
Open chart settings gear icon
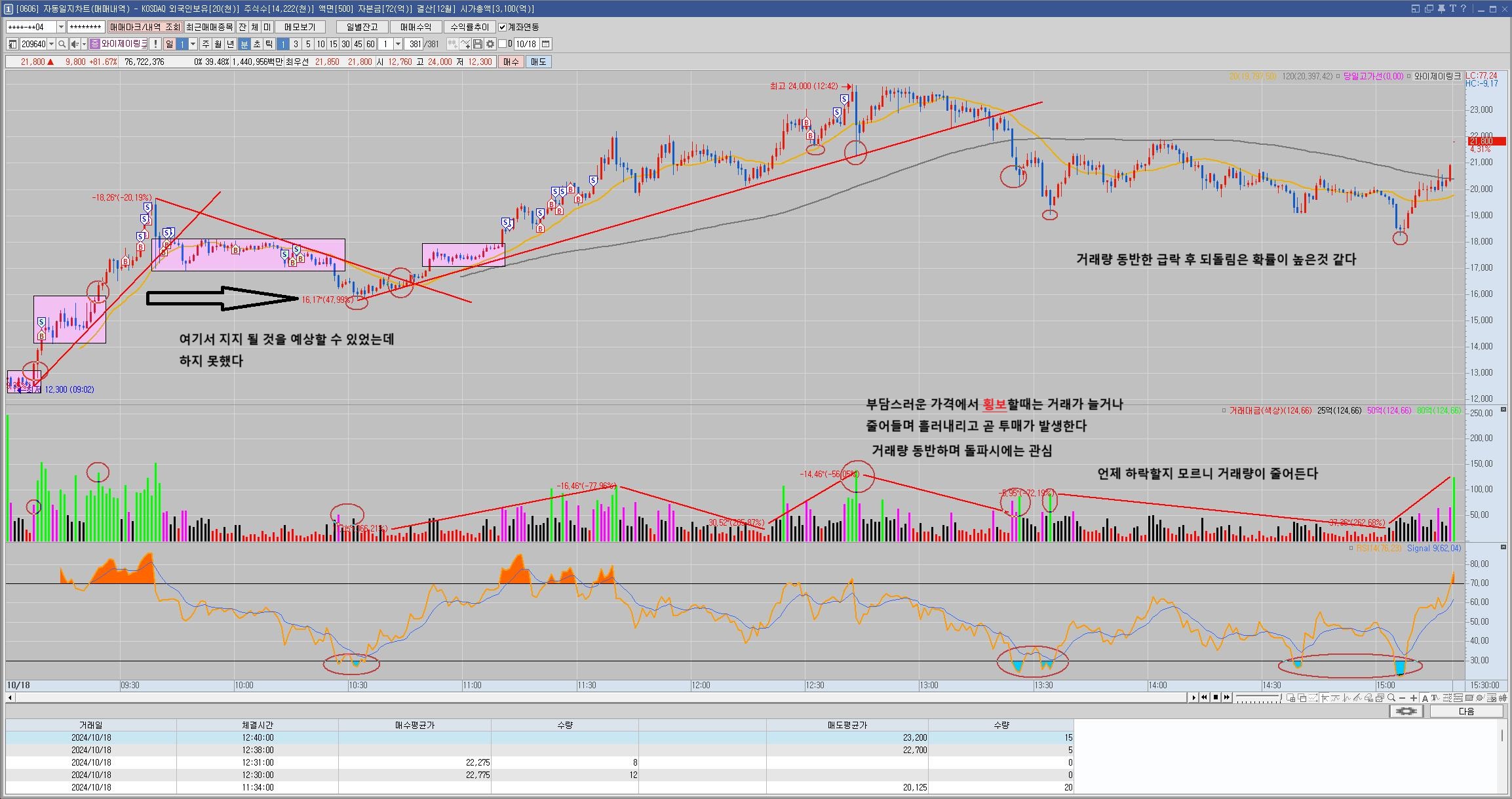point(490,44)
